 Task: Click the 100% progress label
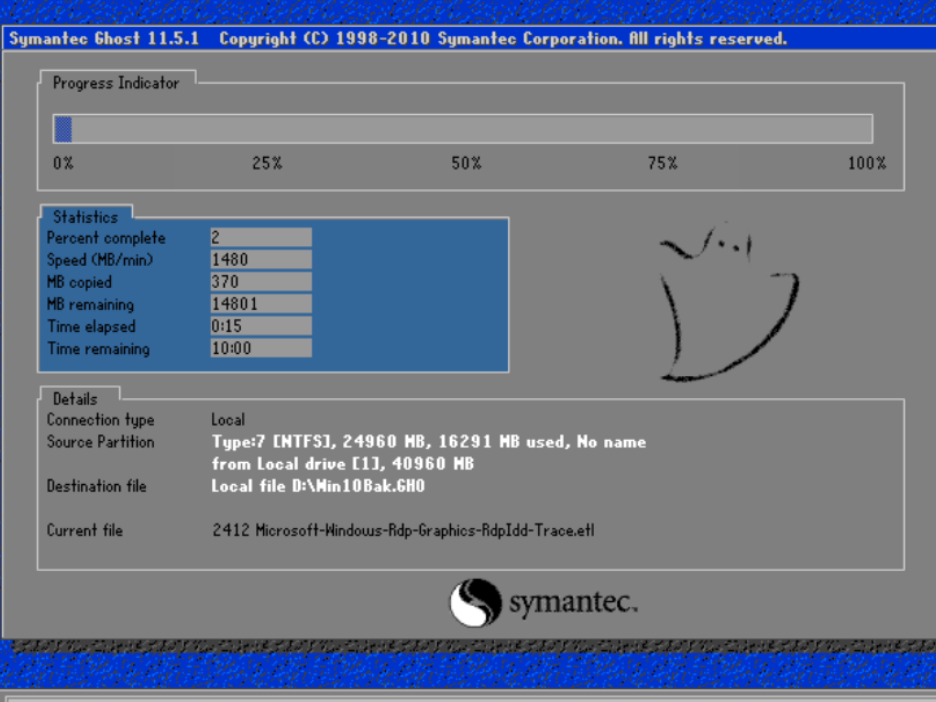[867, 164]
